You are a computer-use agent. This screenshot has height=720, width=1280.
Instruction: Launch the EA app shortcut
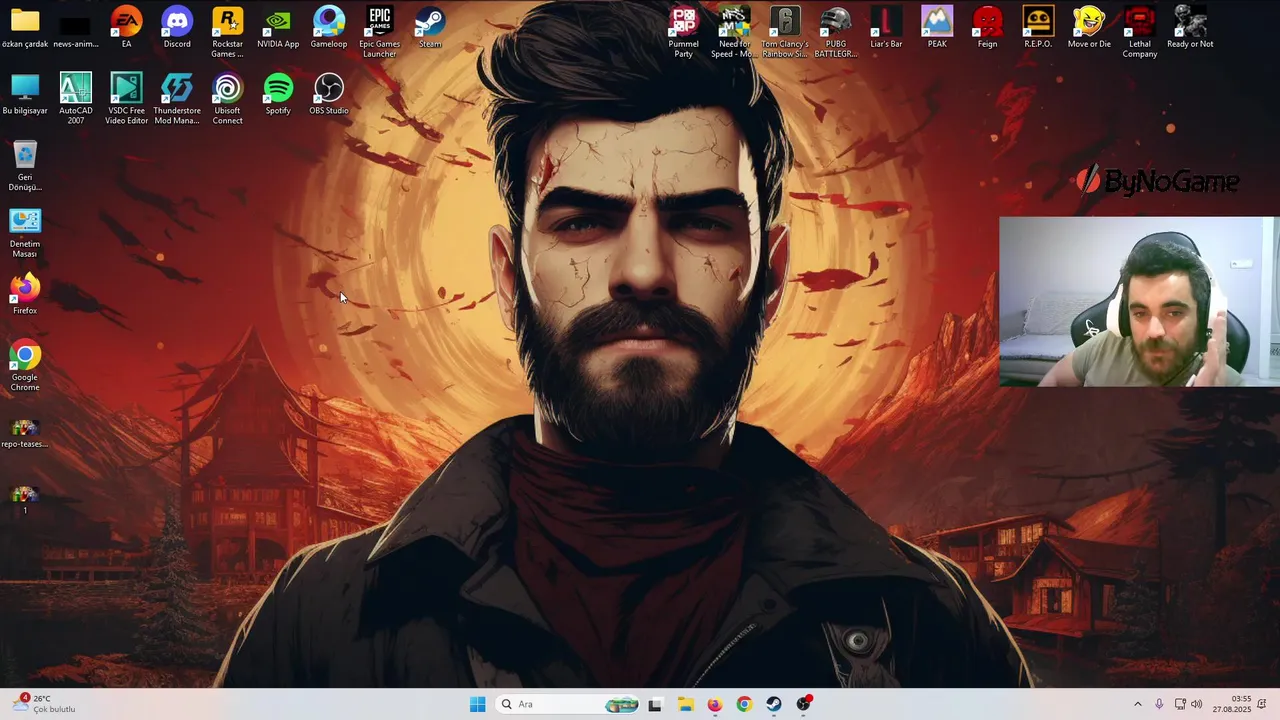pyautogui.click(x=126, y=28)
